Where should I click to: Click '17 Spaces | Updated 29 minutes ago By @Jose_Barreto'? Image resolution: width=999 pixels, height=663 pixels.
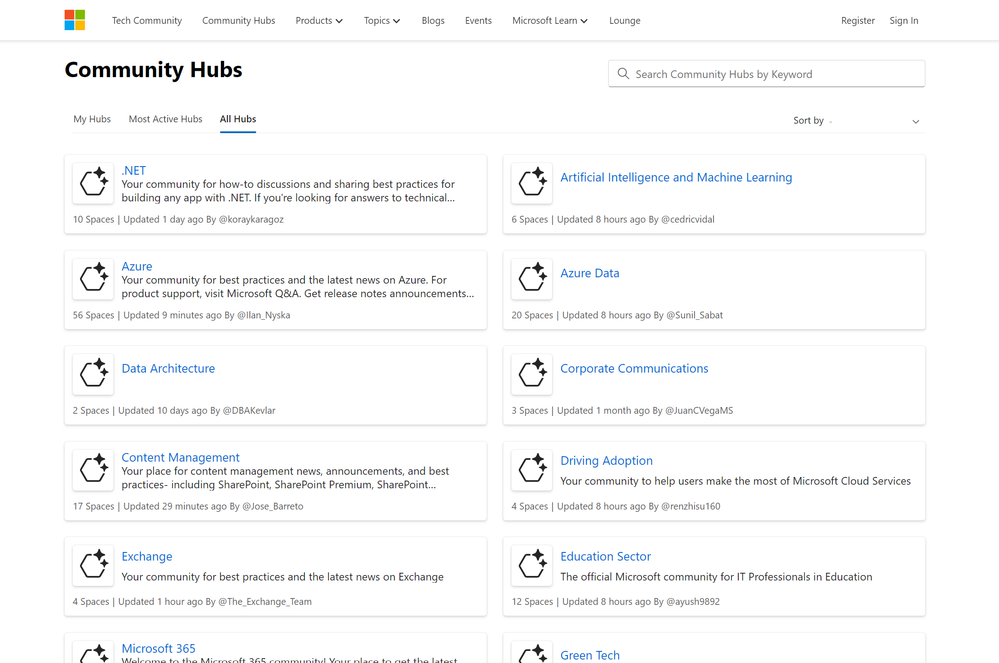pyautogui.click(x=188, y=506)
